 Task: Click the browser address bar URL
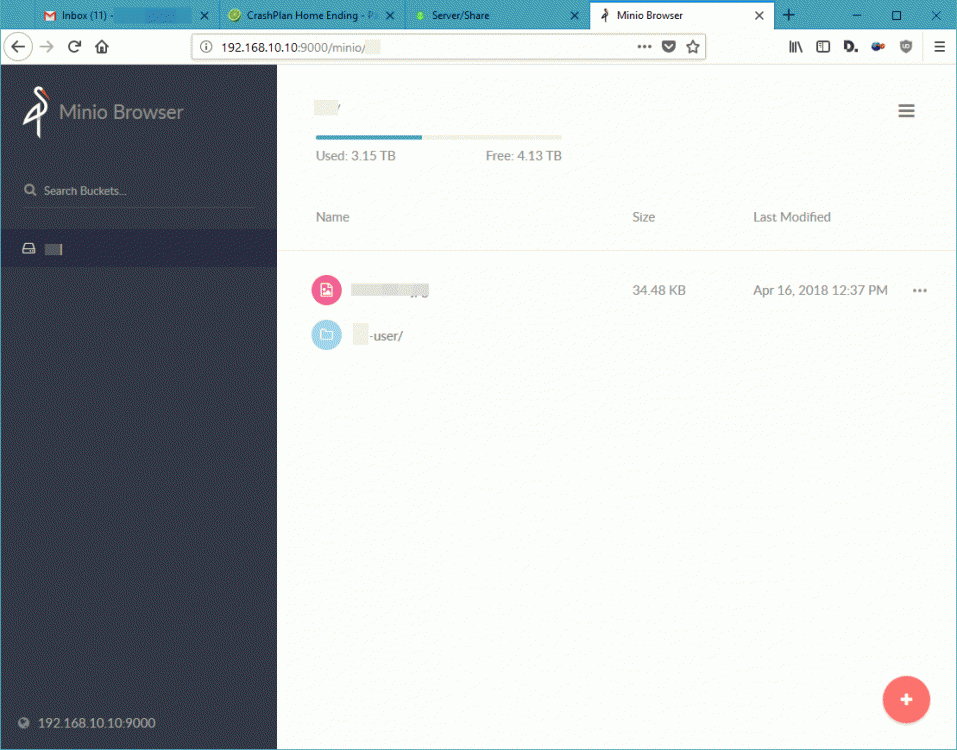pyautogui.click(x=301, y=48)
